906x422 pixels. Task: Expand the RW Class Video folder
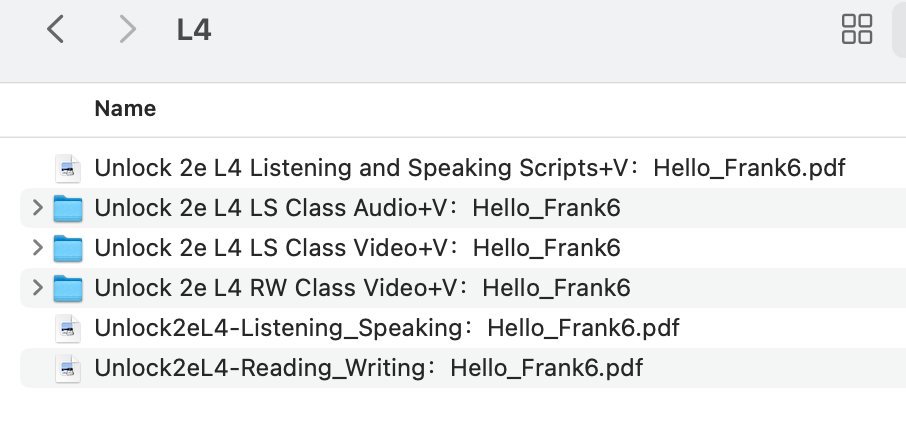click(38, 287)
